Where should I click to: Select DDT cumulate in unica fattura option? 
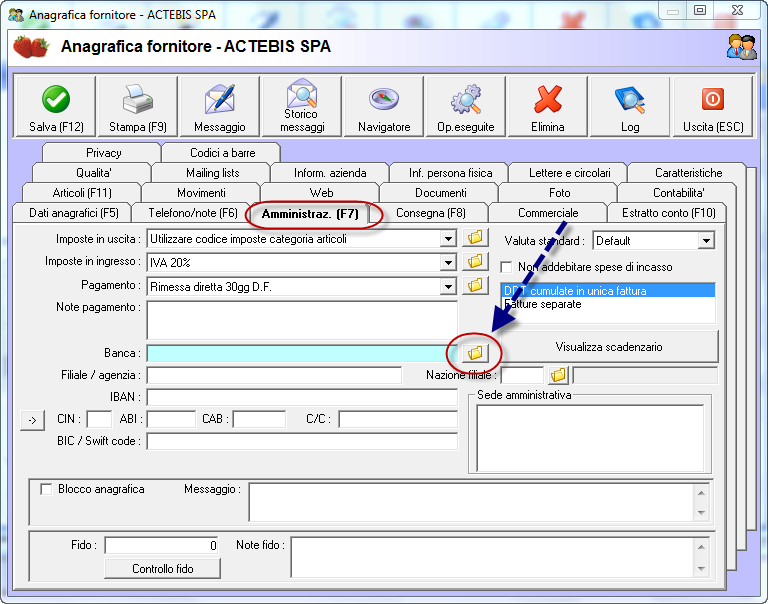608,290
